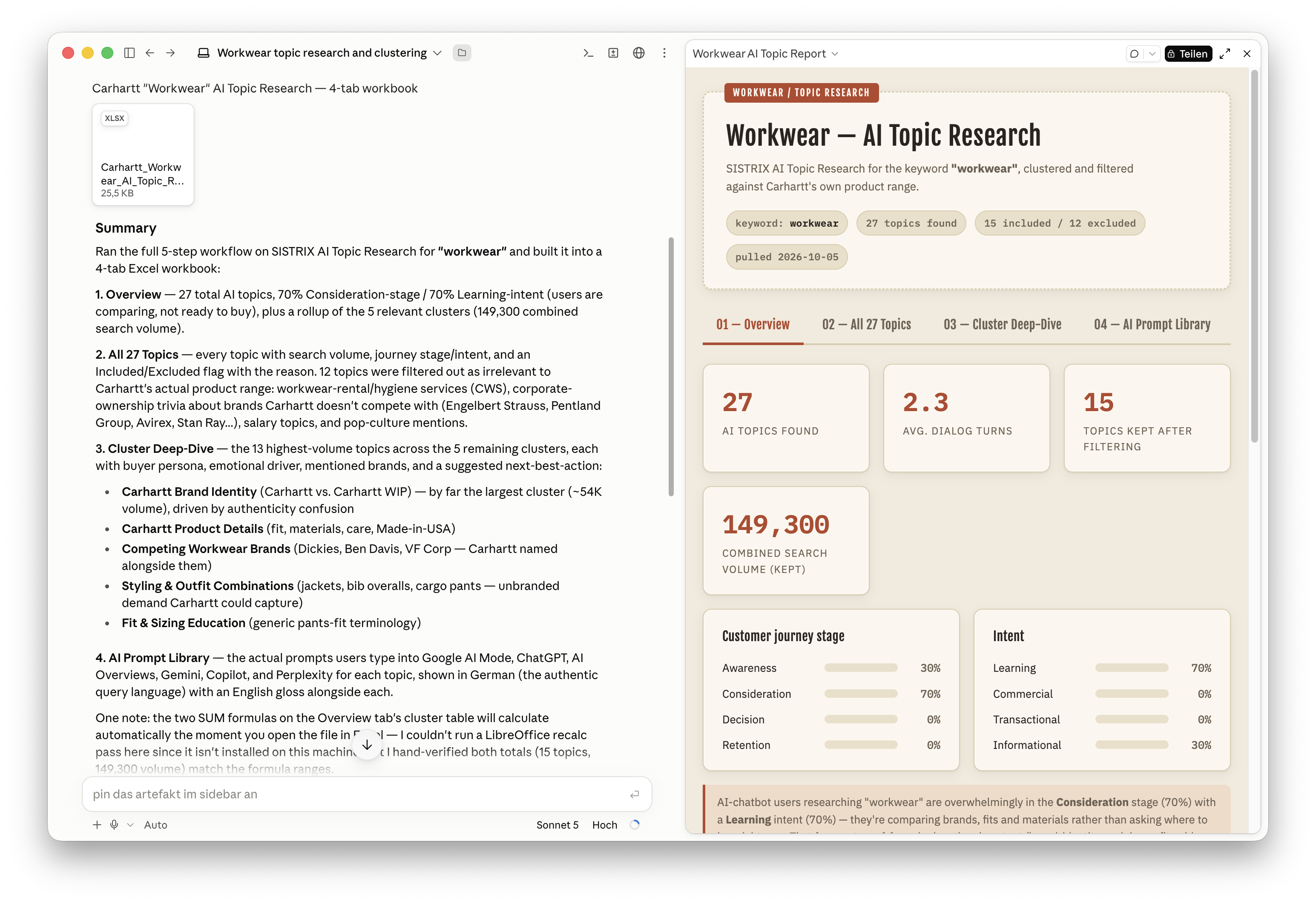Viewport: 1316px width, 904px height.
Task: Toggle the left sidebar panel icon
Action: 129,53
